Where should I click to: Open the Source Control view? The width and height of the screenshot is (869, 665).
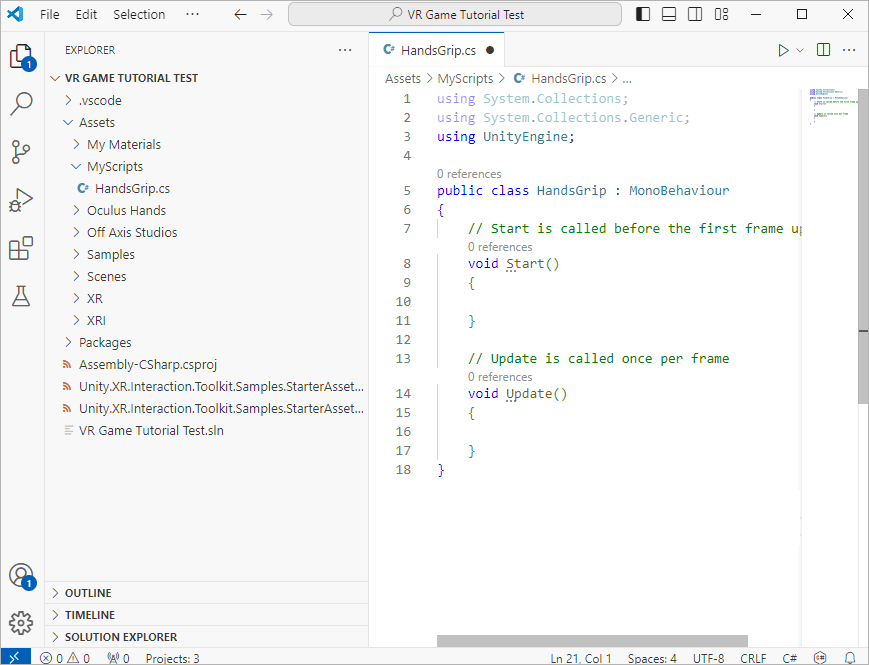point(21,152)
